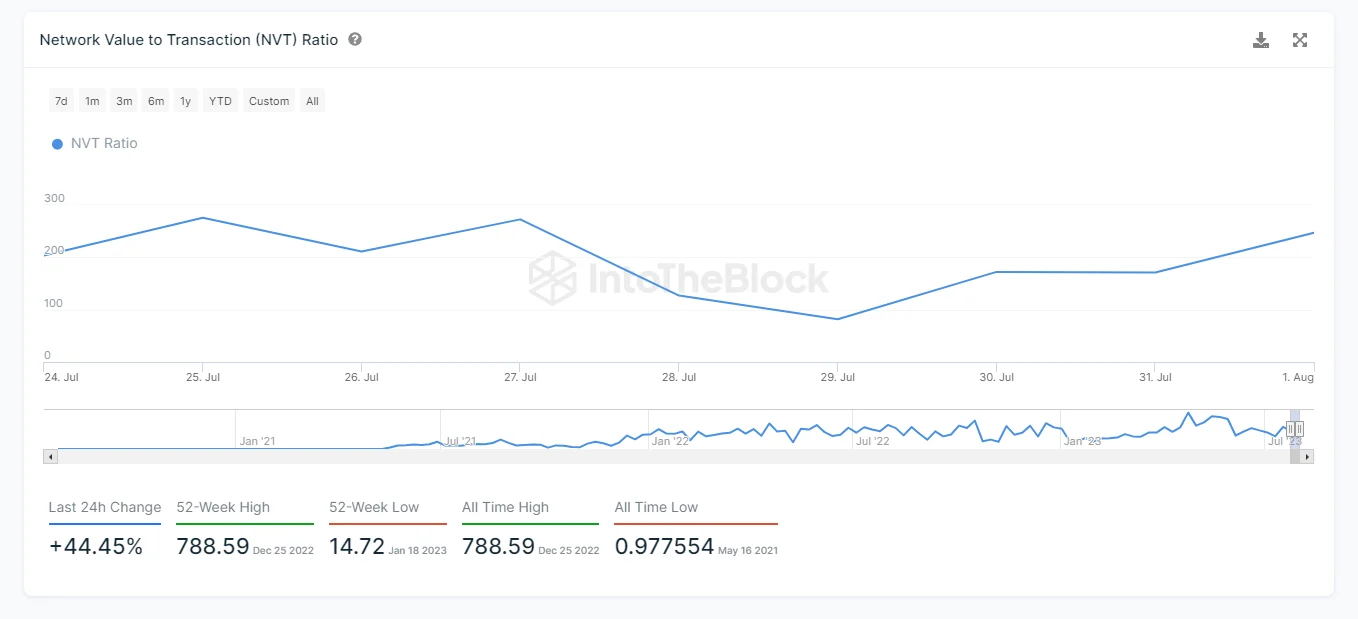Click the left range handle in the navigator
The image size is (1358, 619).
1290,429
